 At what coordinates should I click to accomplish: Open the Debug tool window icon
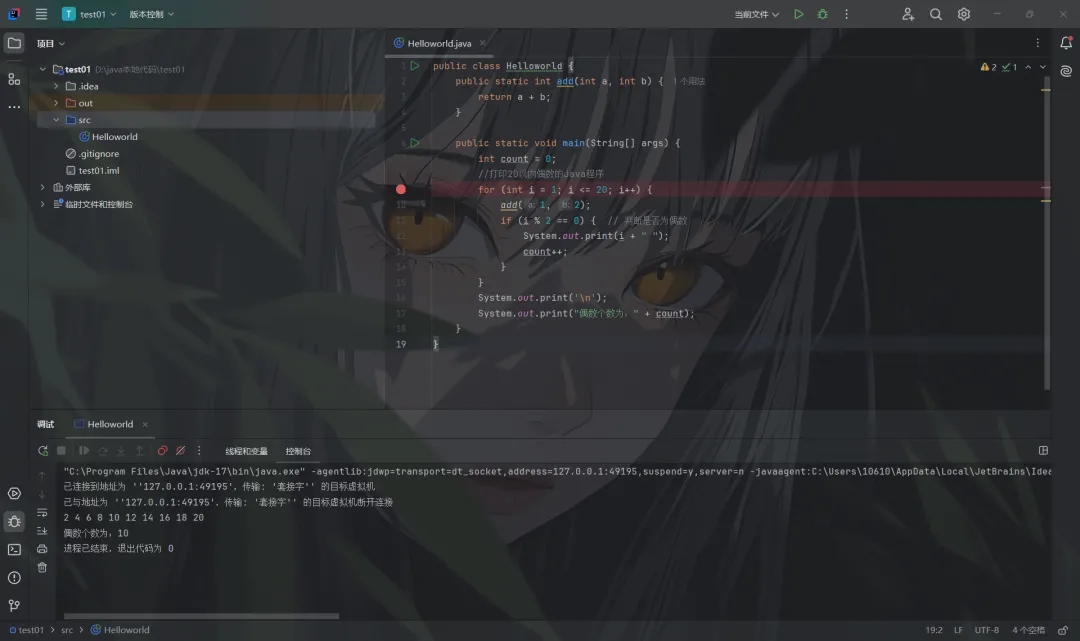pos(14,521)
